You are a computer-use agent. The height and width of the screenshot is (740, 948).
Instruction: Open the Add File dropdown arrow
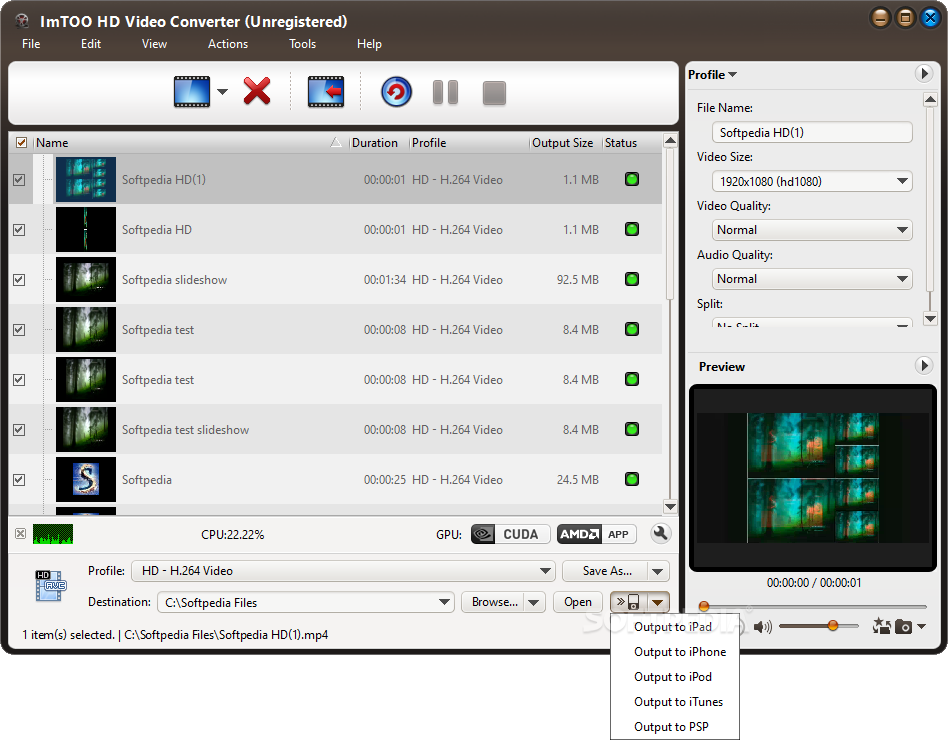pyautogui.click(x=222, y=92)
